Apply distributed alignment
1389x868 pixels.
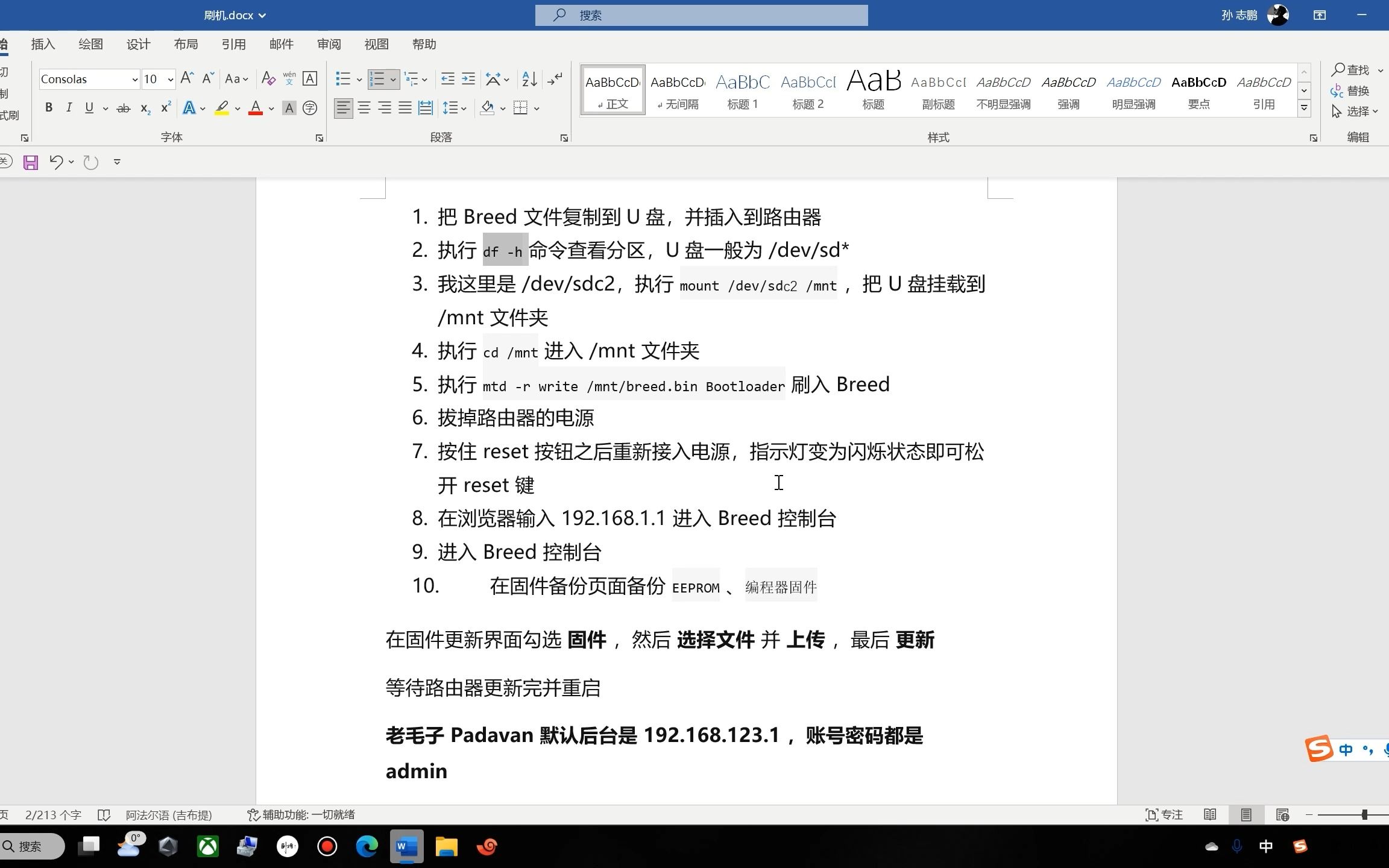coord(426,108)
